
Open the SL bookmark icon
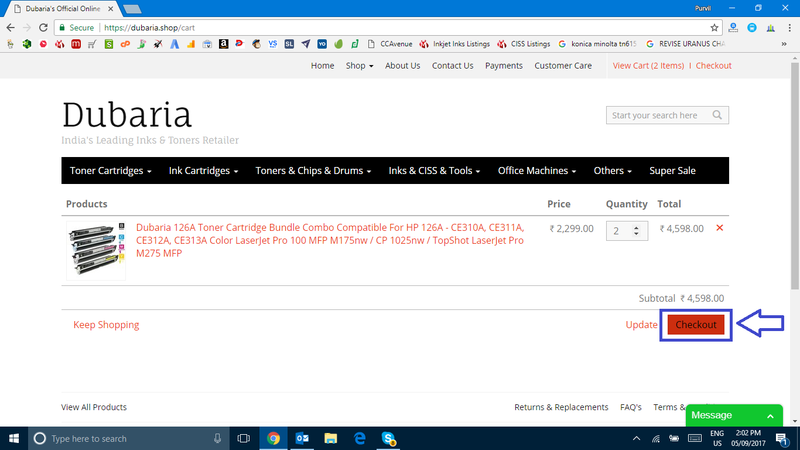coord(289,44)
